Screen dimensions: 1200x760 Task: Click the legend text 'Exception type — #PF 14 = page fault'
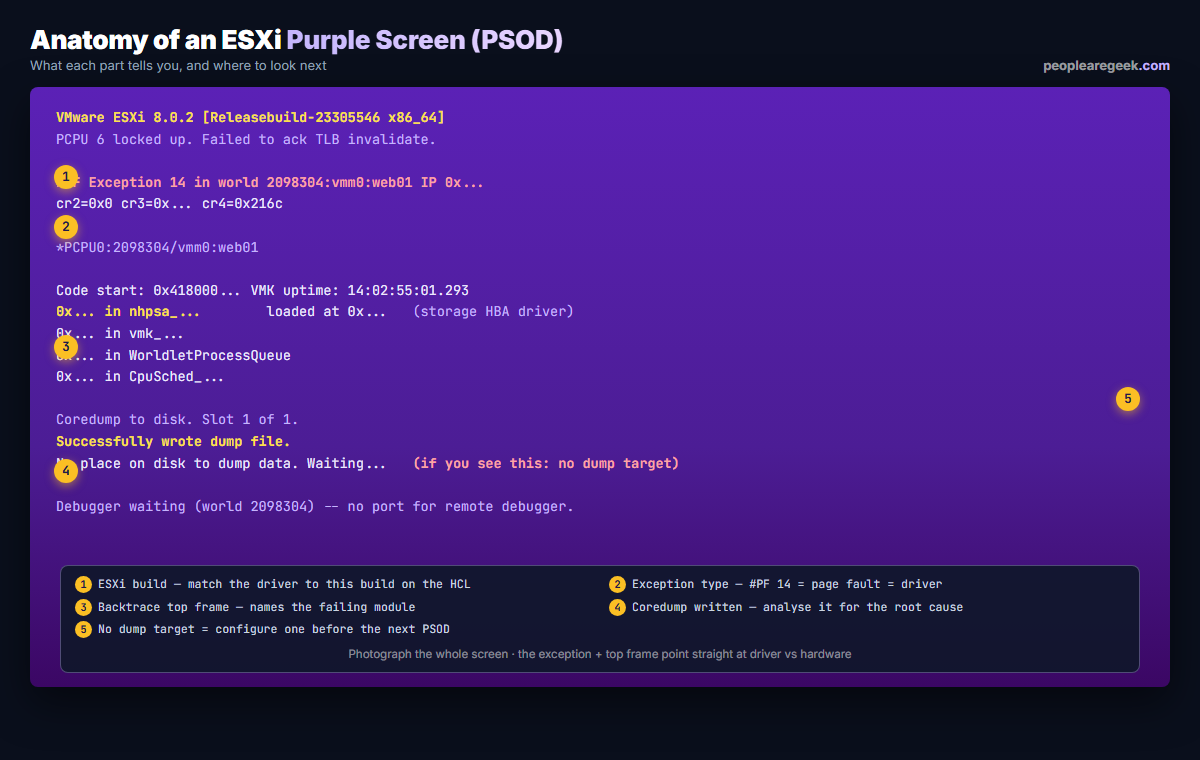pyautogui.click(x=787, y=584)
